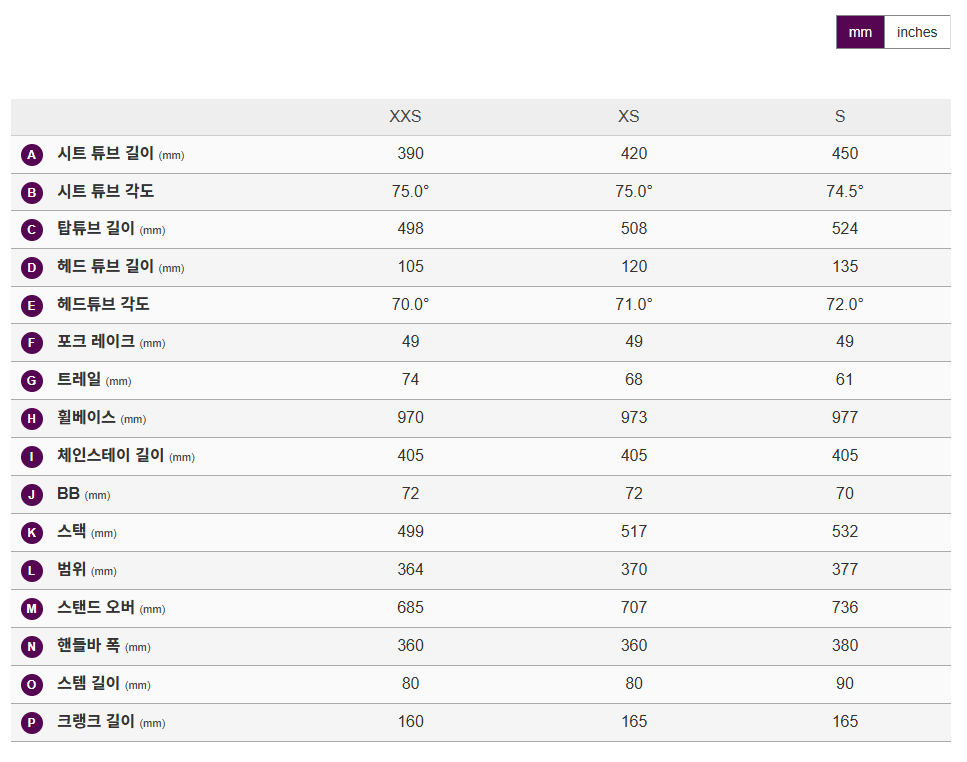Click the 휠베이스 row label

[86, 418]
